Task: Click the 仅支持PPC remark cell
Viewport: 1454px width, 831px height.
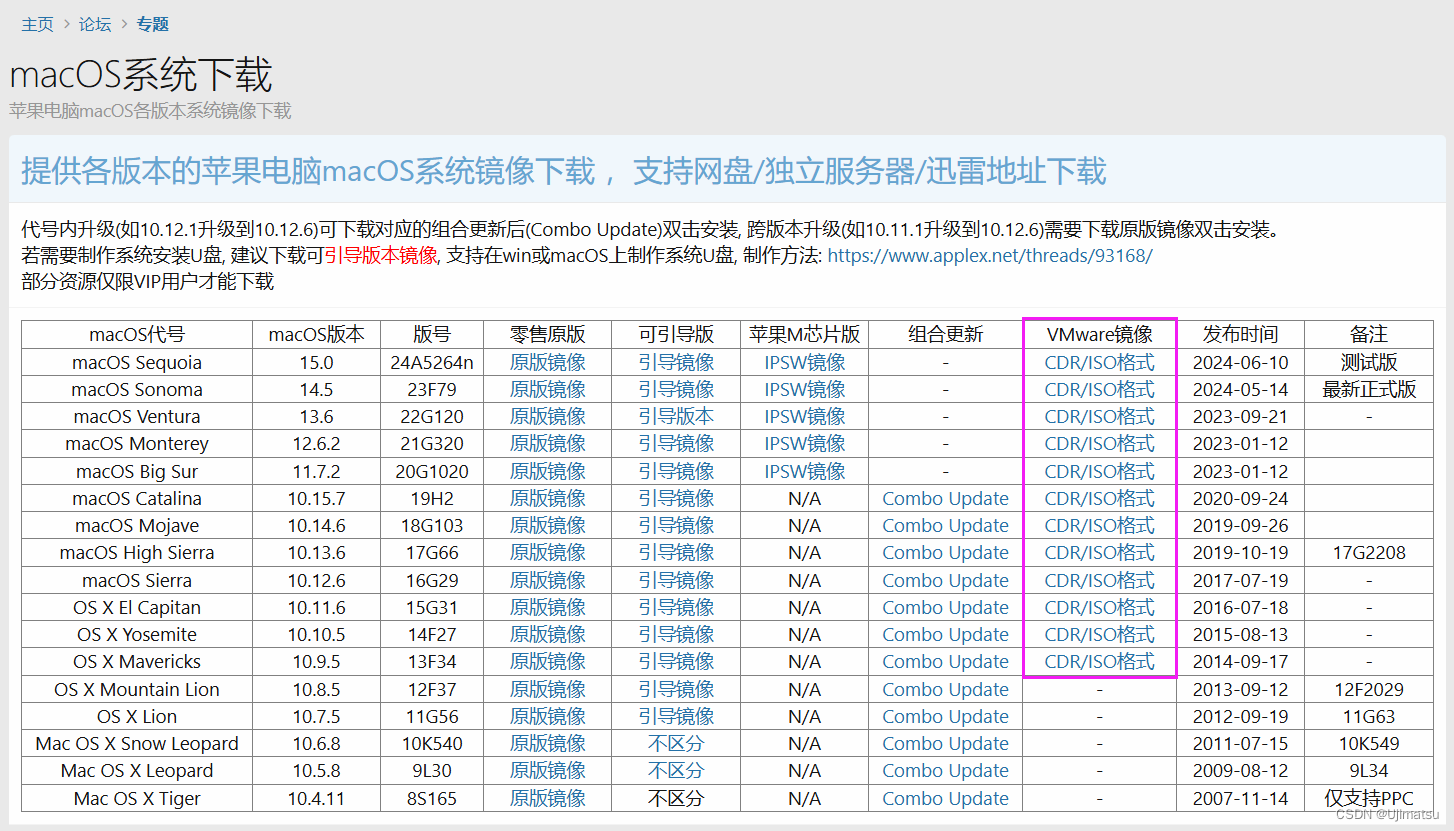Action: click(x=1369, y=798)
